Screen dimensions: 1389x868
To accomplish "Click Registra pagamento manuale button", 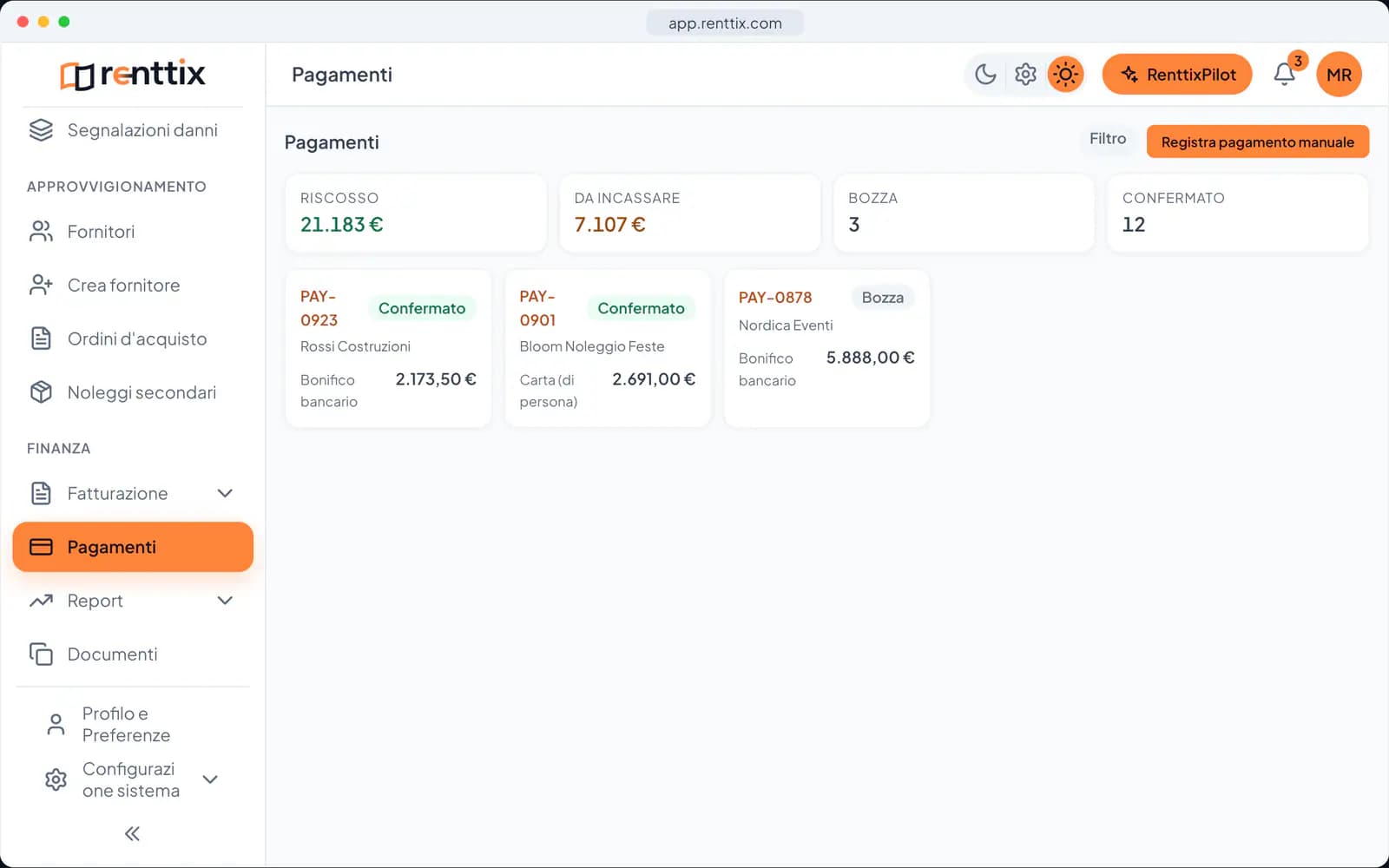I will click(1258, 141).
